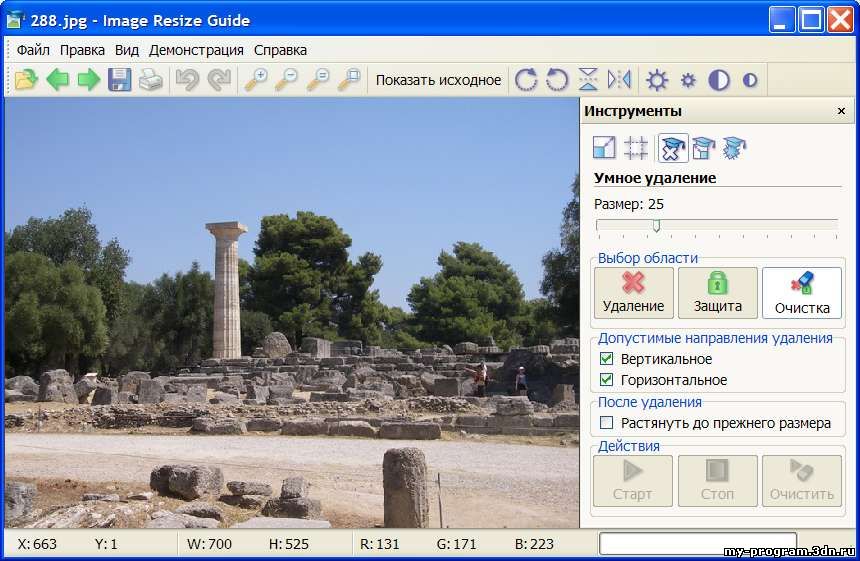This screenshot has height=561, width=860.
Task: Select the resize tool in Инструменты
Action: click(x=604, y=148)
